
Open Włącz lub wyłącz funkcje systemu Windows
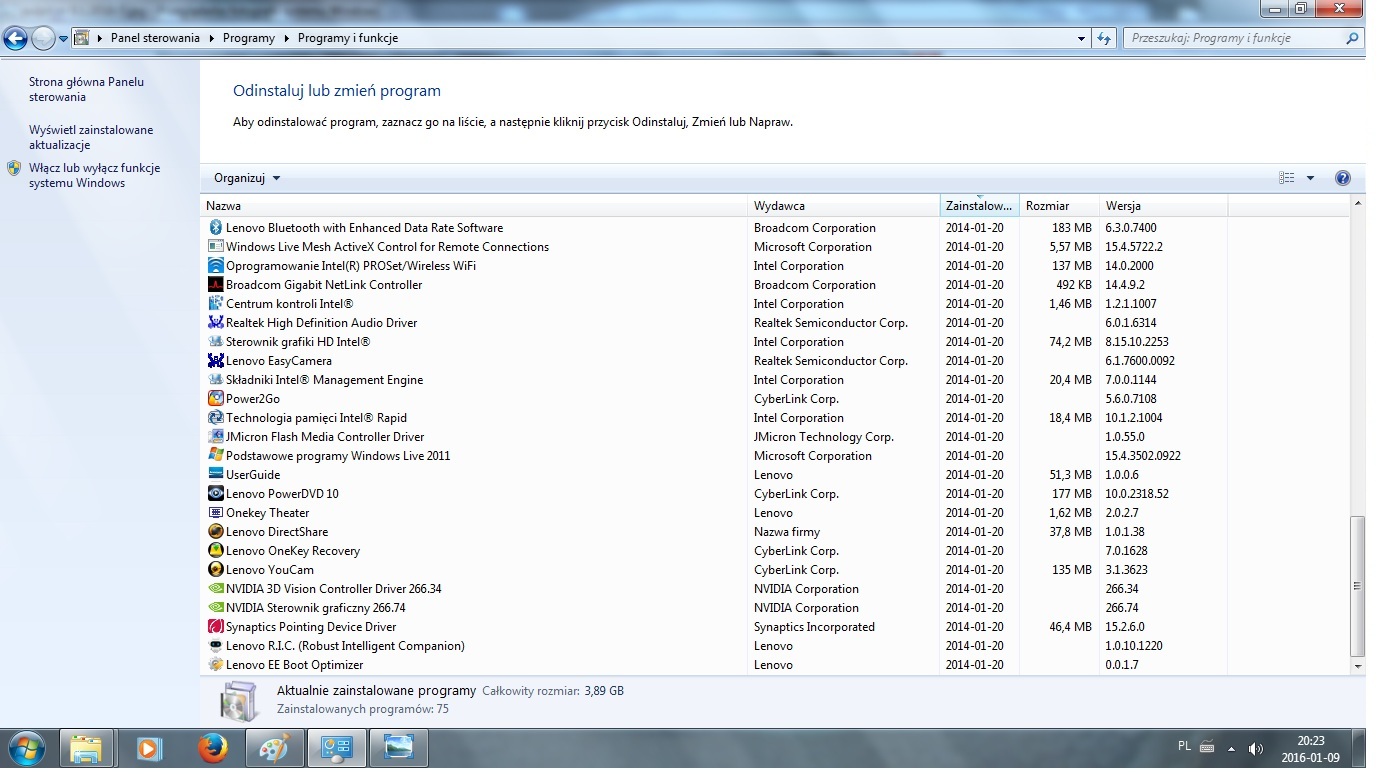click(x=94, y=176)
